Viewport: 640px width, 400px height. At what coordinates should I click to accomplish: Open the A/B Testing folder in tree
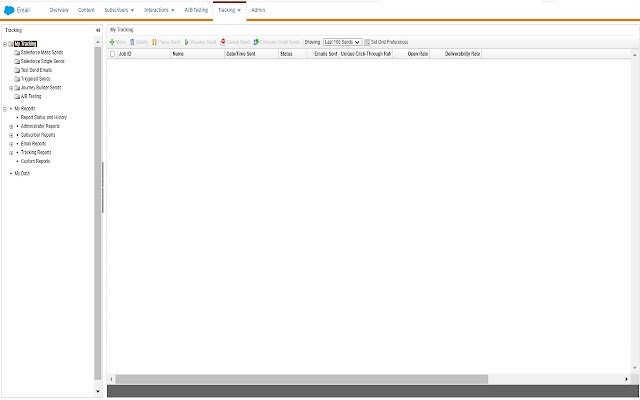coord(31,96)
